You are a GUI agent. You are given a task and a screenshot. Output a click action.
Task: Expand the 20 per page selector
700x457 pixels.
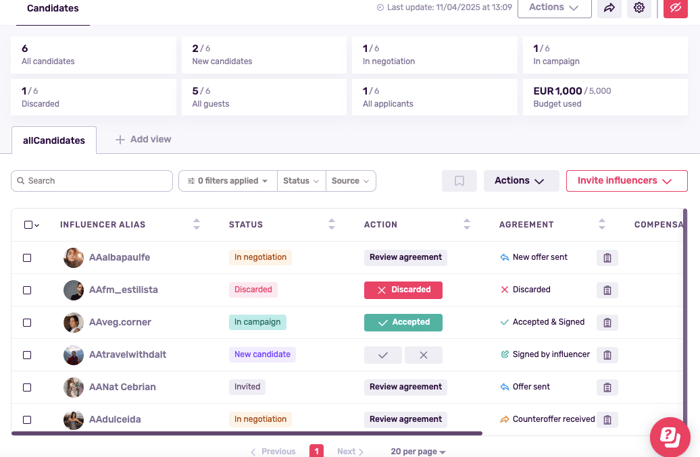[418, 452]
